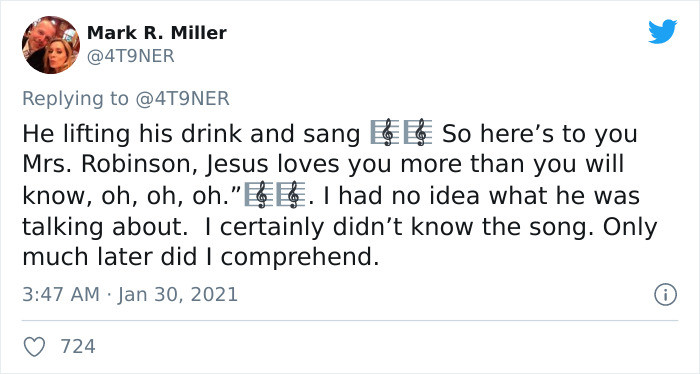This screenshot has width=700, height=374.
Task: Like the tweet with the heart icon
Action: point(34,347)
